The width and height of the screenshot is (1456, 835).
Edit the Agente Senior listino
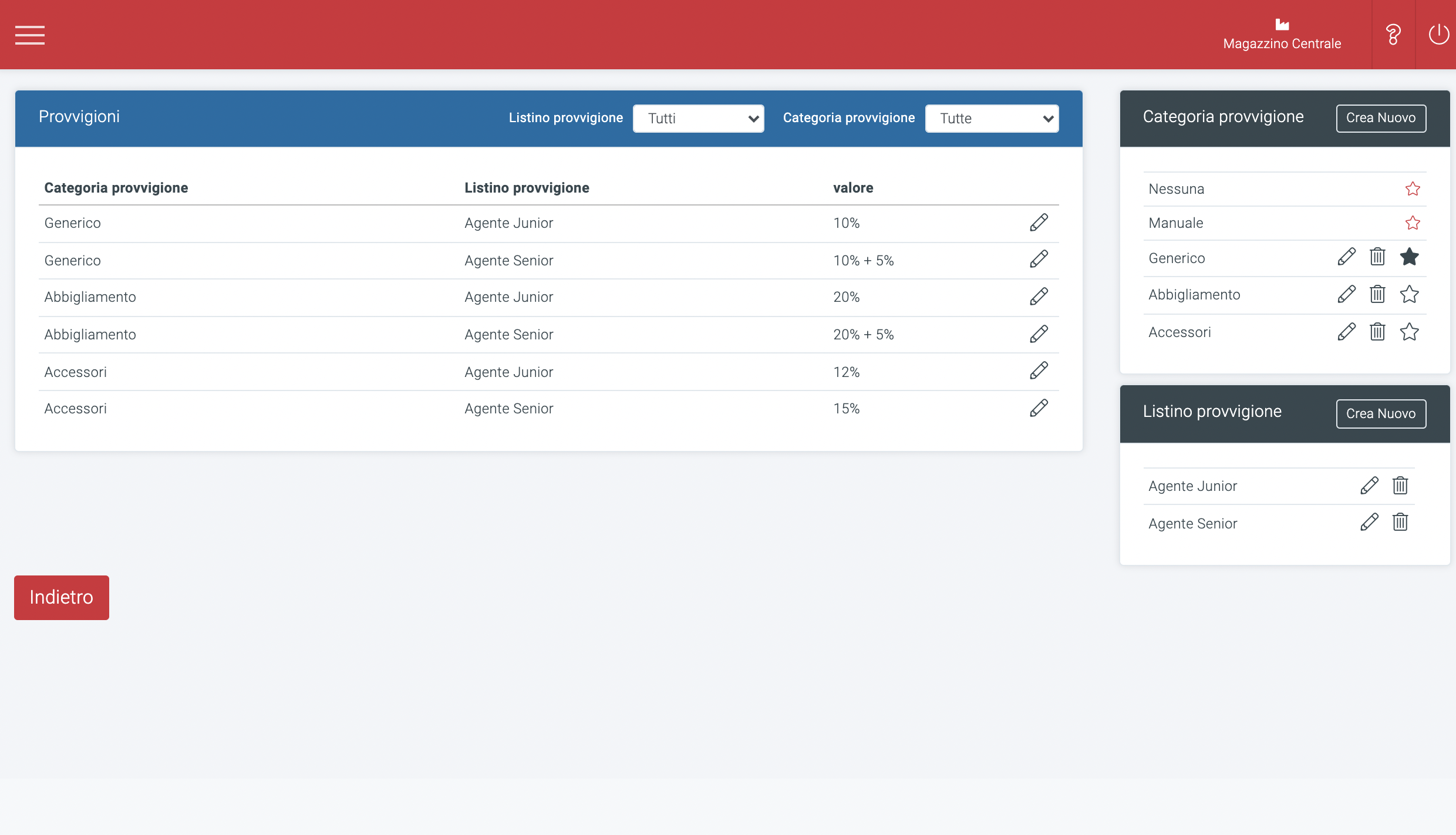(x=1369, y=522)
